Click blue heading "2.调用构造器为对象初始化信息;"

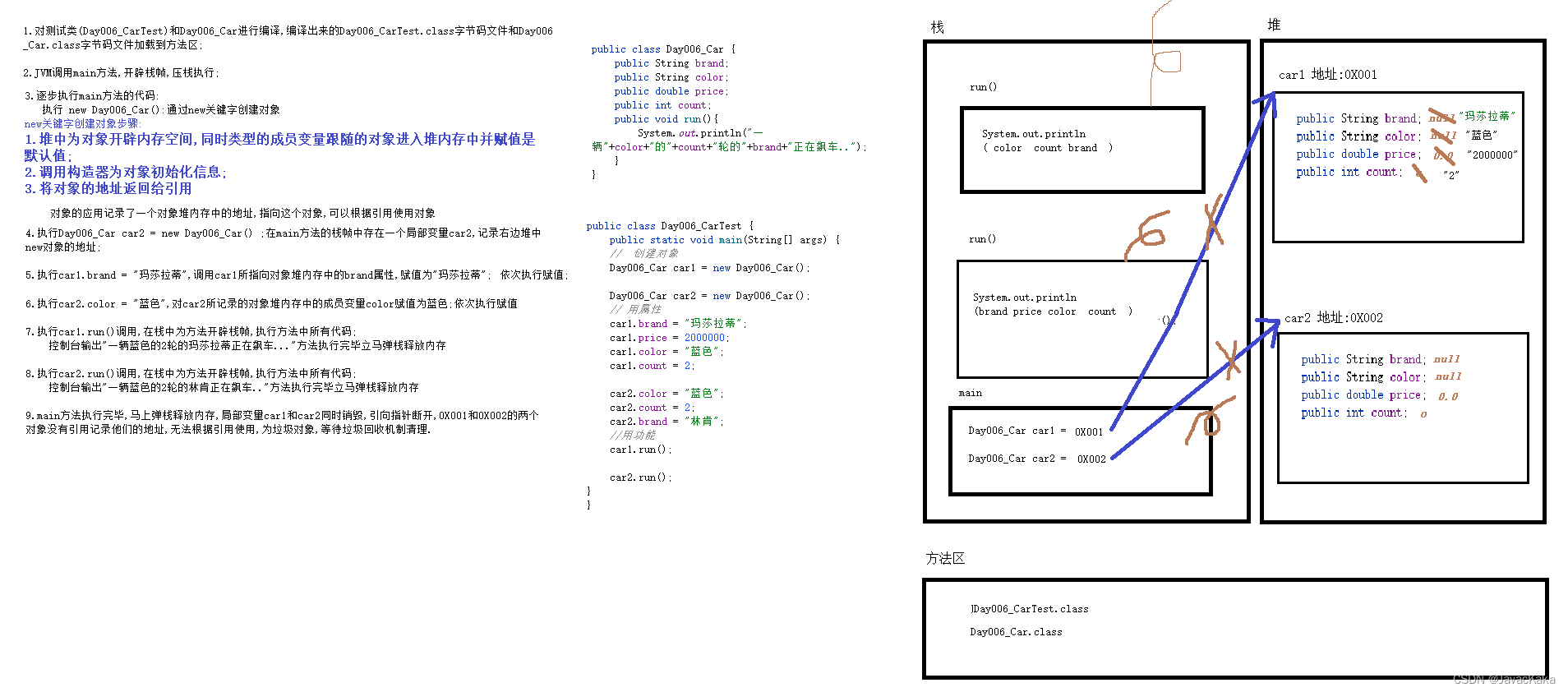(x=126, y=172)
